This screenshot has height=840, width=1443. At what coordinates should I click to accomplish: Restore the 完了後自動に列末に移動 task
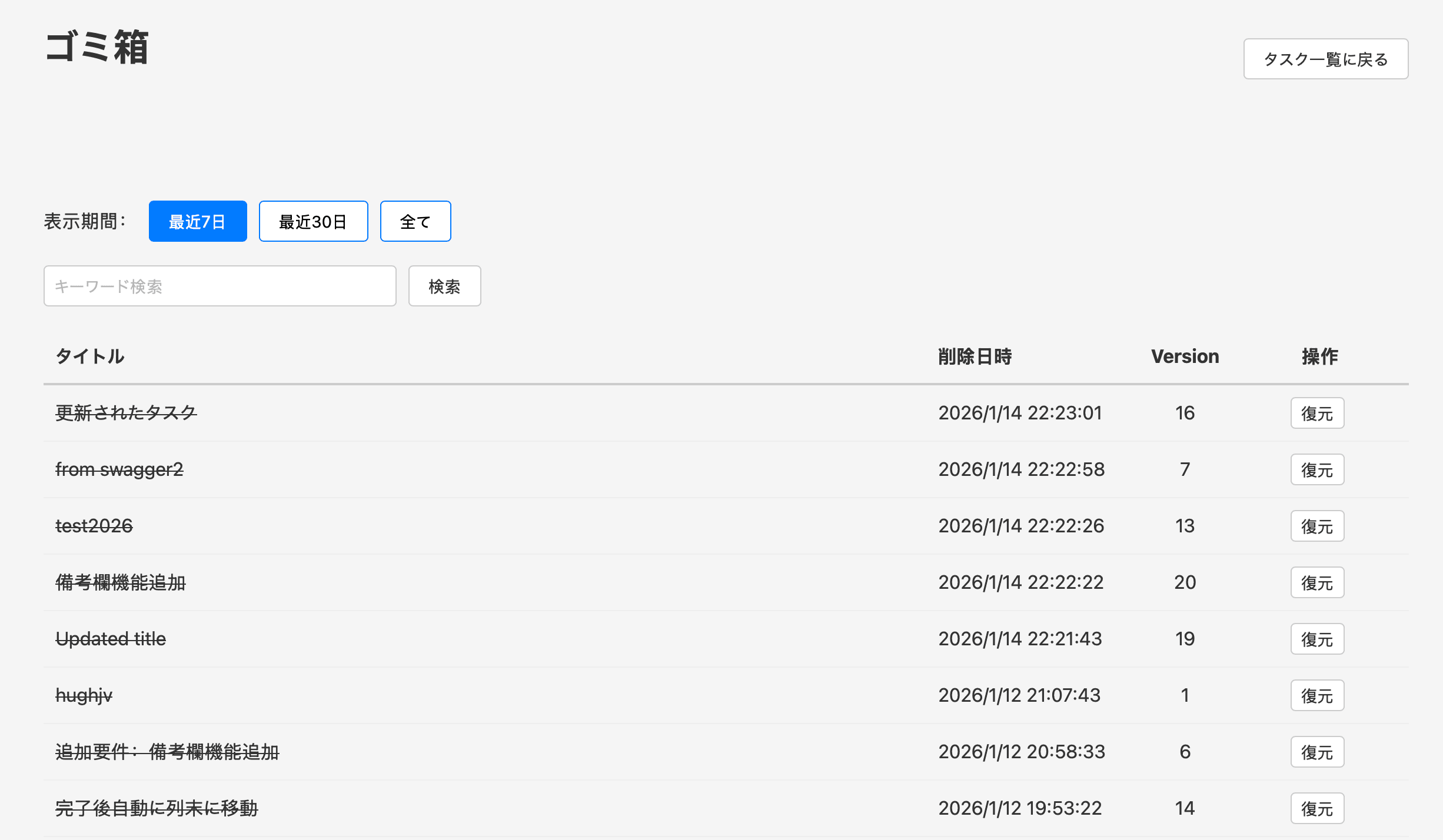(x=1316, y=809)
